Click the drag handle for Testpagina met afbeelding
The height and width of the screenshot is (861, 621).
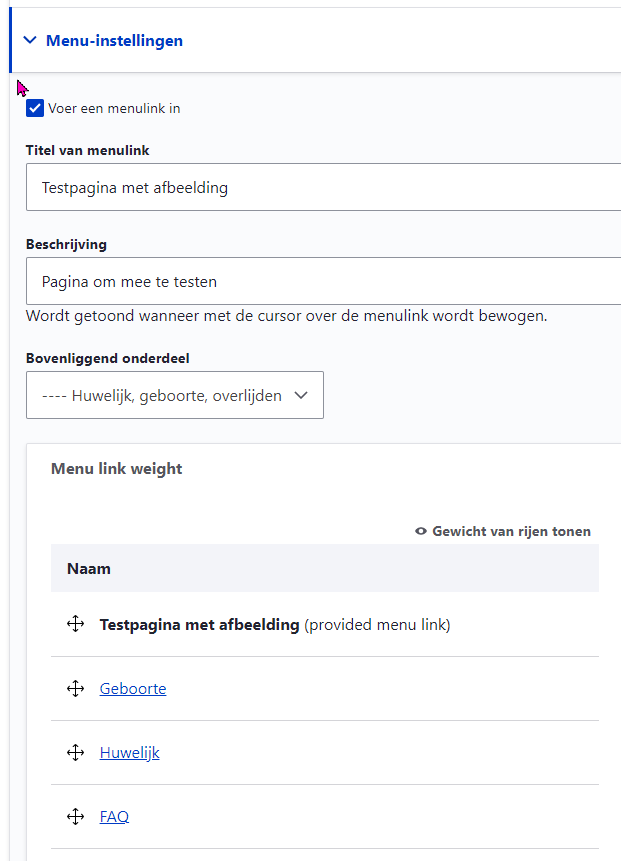tap(75, 624)
